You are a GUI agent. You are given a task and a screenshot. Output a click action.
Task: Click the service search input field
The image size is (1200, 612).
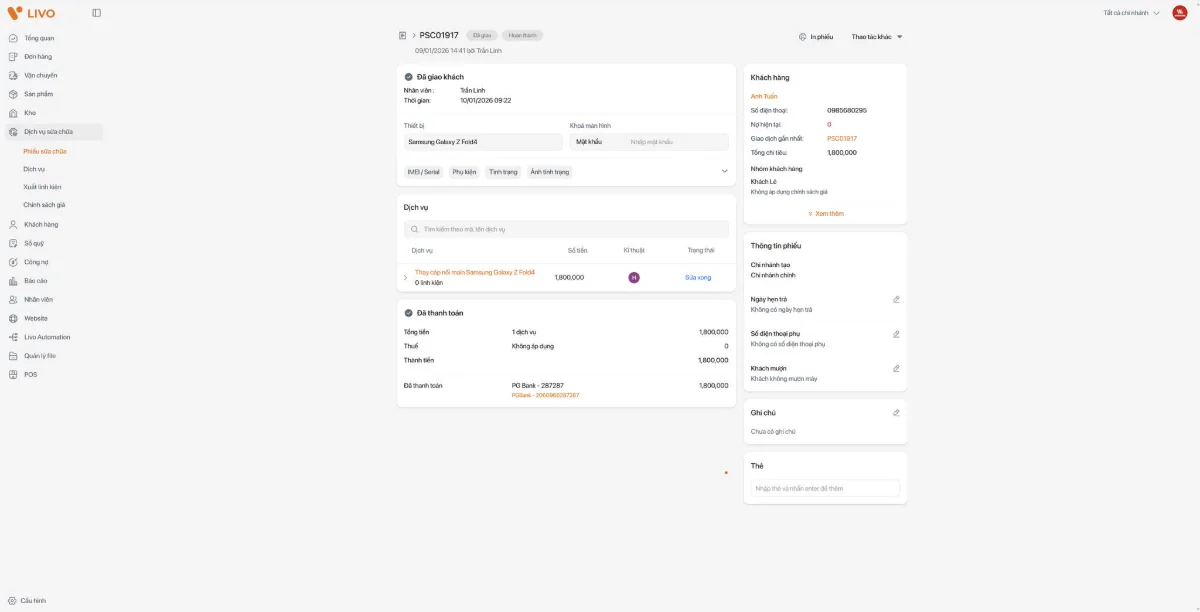566,229
